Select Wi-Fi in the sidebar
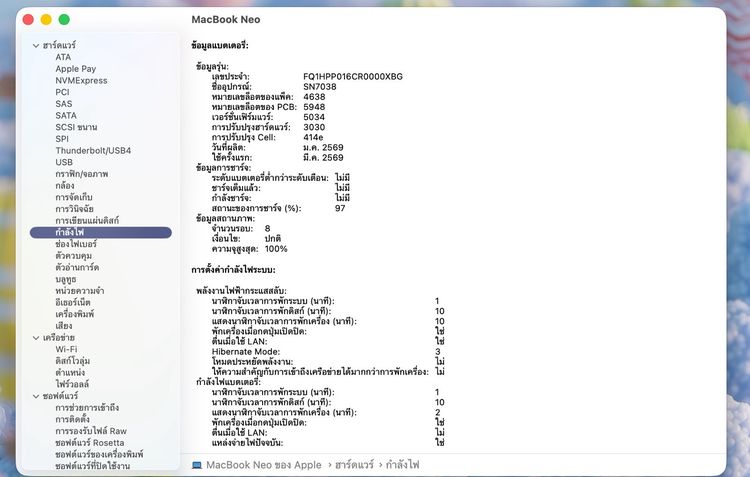The image size is (750, 477). coord(66,349)
